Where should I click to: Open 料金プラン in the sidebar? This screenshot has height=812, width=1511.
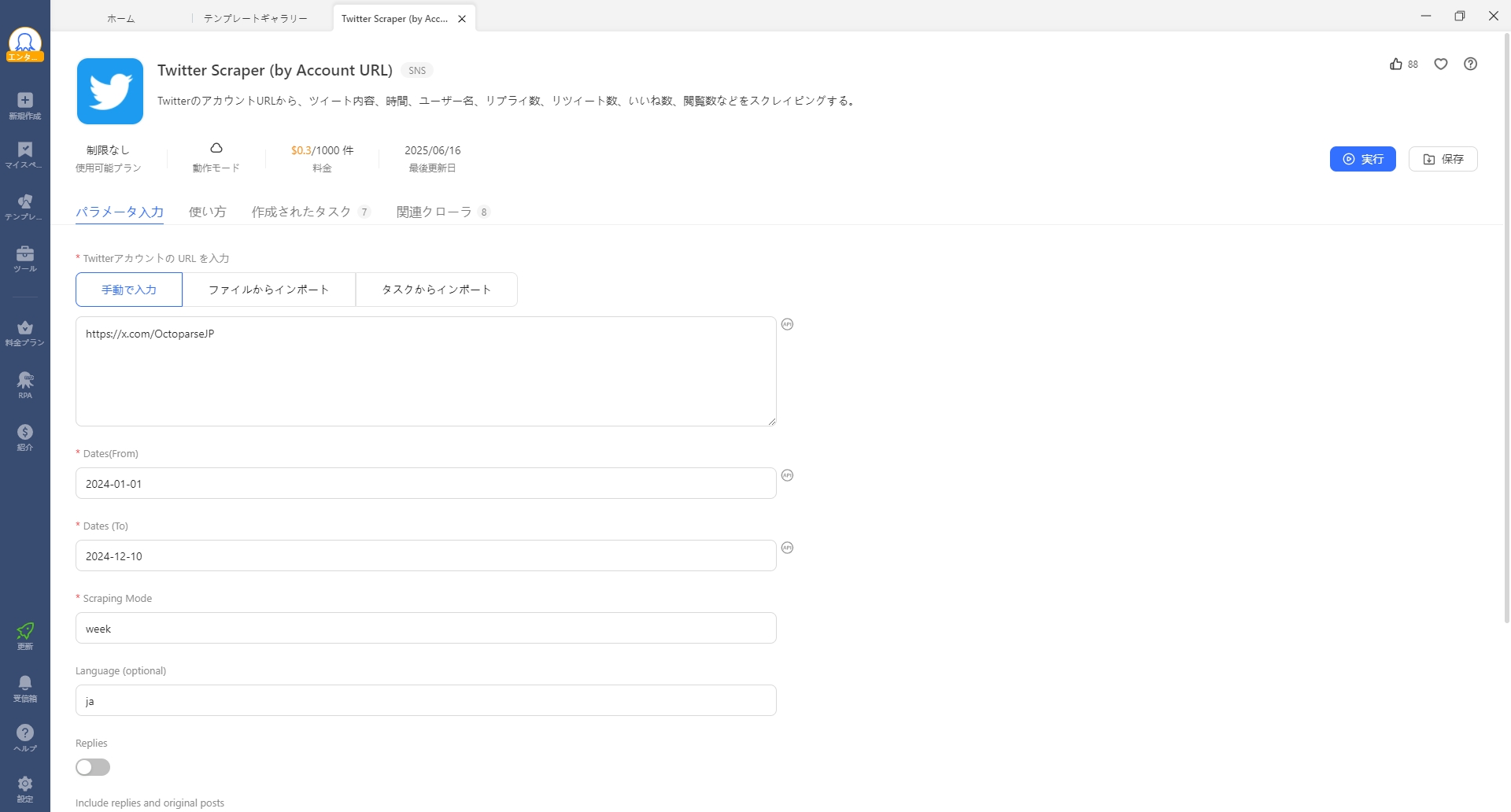(x=25, y=334)
